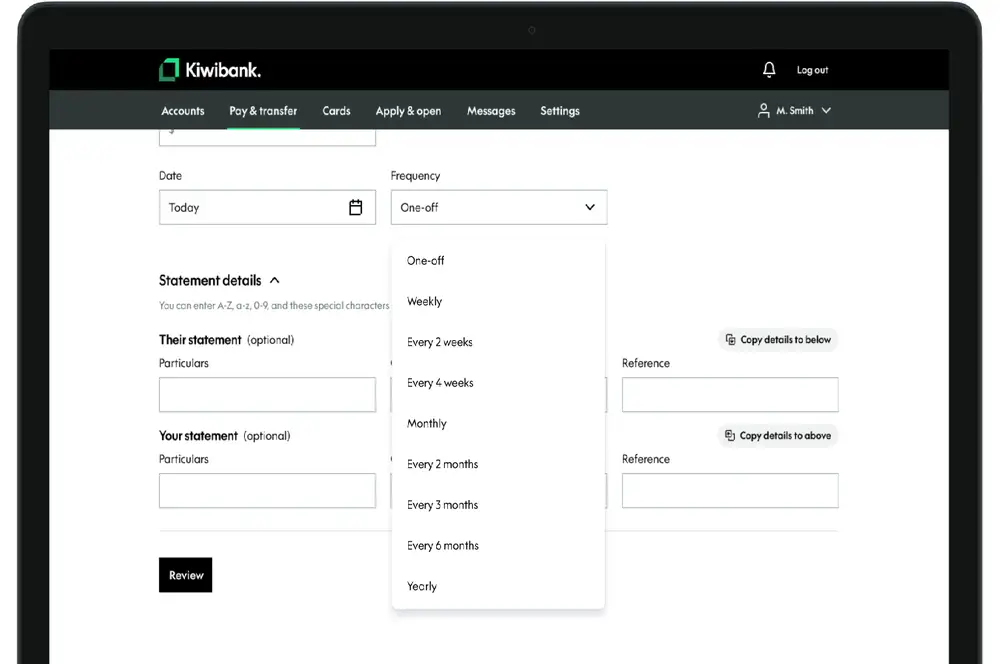This screenshot has width=1000, height=664.
Task: Expand the M. Smith account menu chevron
Action: tap(826, 111)
